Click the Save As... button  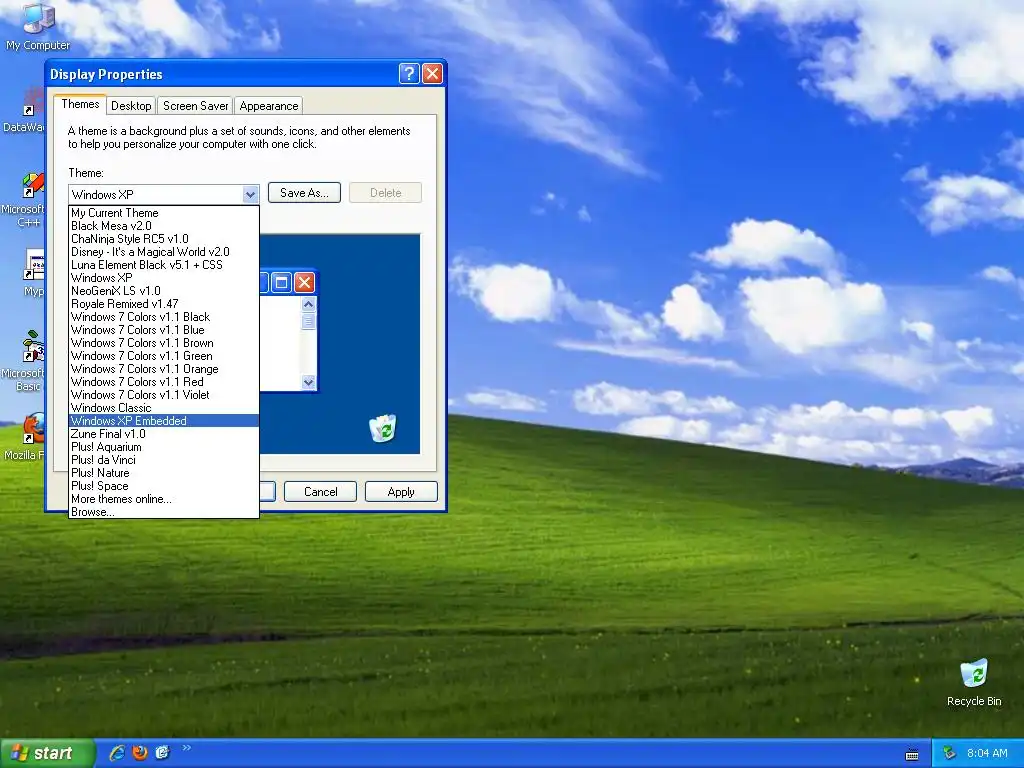[304, 193]
